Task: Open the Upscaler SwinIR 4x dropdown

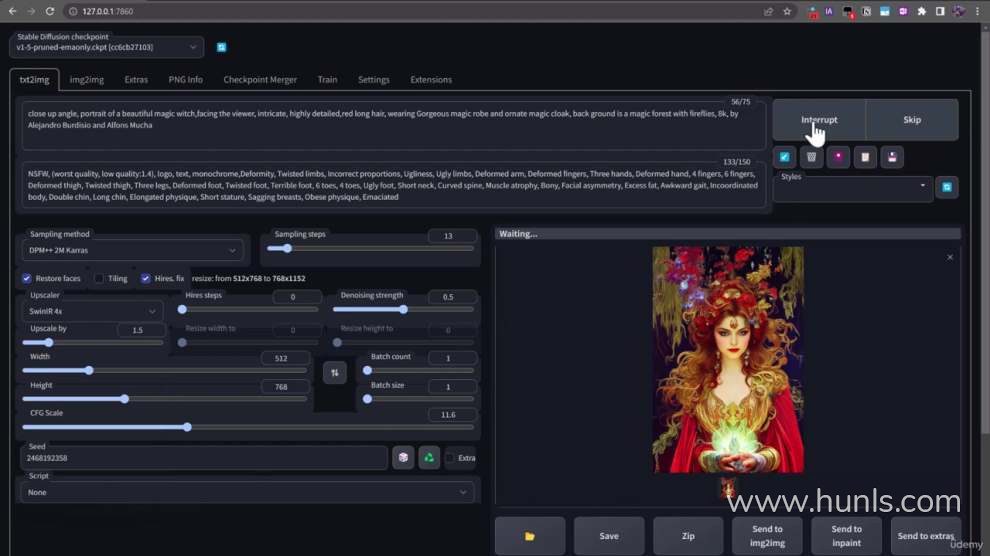Action: click(92, 311)
